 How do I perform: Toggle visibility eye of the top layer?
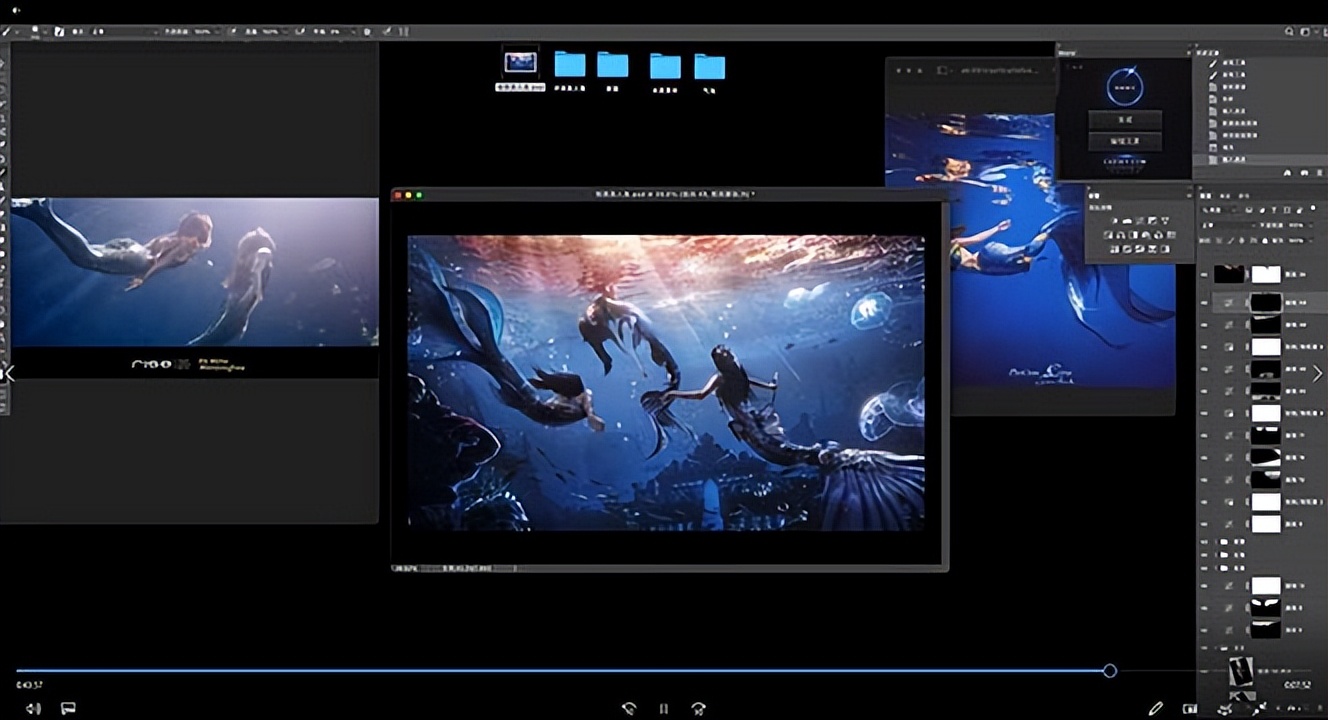pos(1204,274)
